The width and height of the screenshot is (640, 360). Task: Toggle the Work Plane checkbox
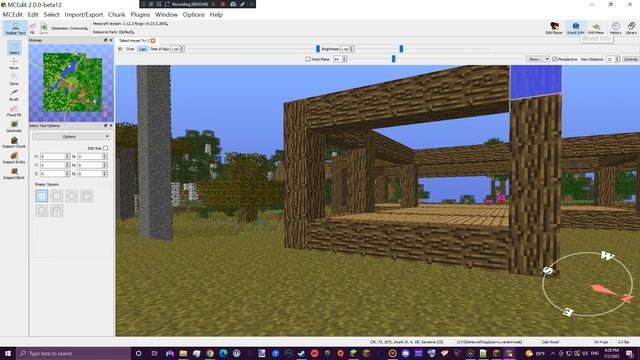pos(308,60)
